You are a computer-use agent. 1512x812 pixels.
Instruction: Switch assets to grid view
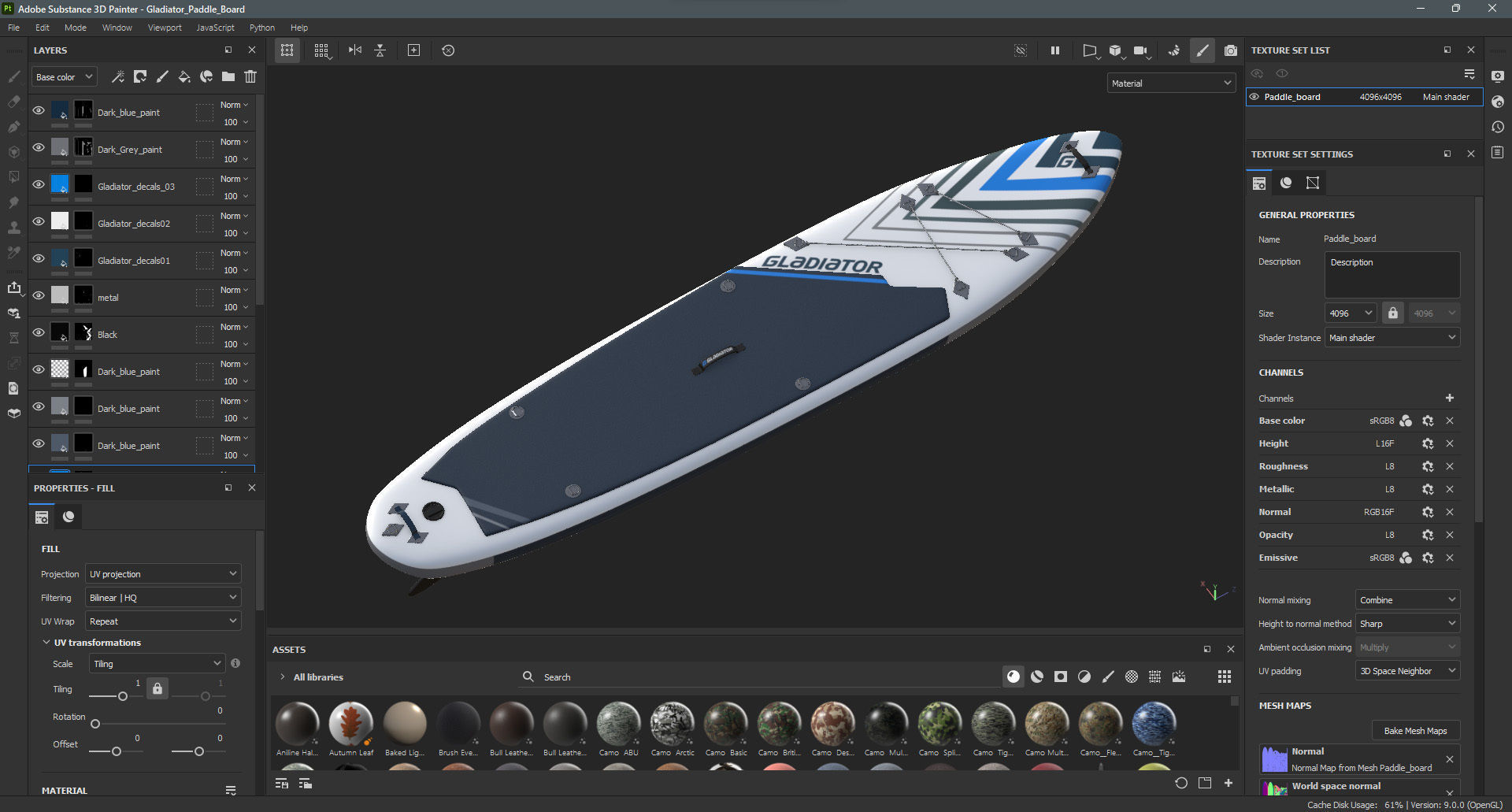click(x=1225, y=677)
